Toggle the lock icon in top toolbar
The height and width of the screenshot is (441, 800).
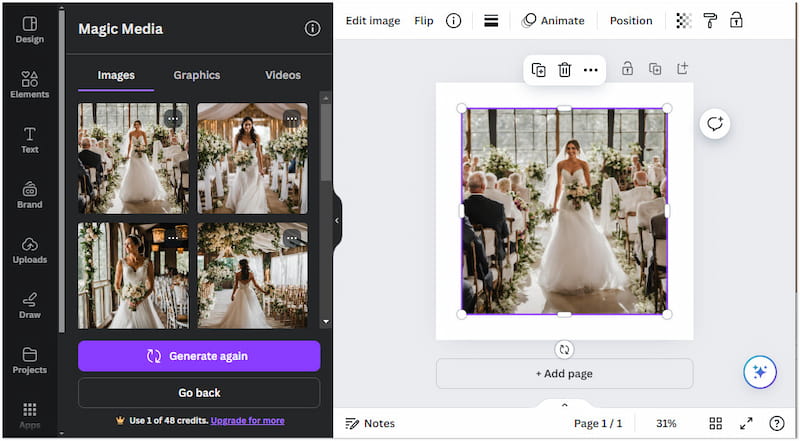coord(737,20)
